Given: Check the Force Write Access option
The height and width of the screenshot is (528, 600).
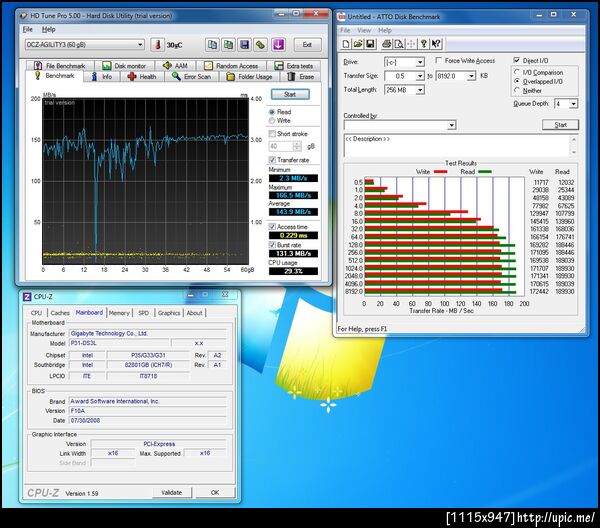Looking at the screenshot, I should [439, 60].
